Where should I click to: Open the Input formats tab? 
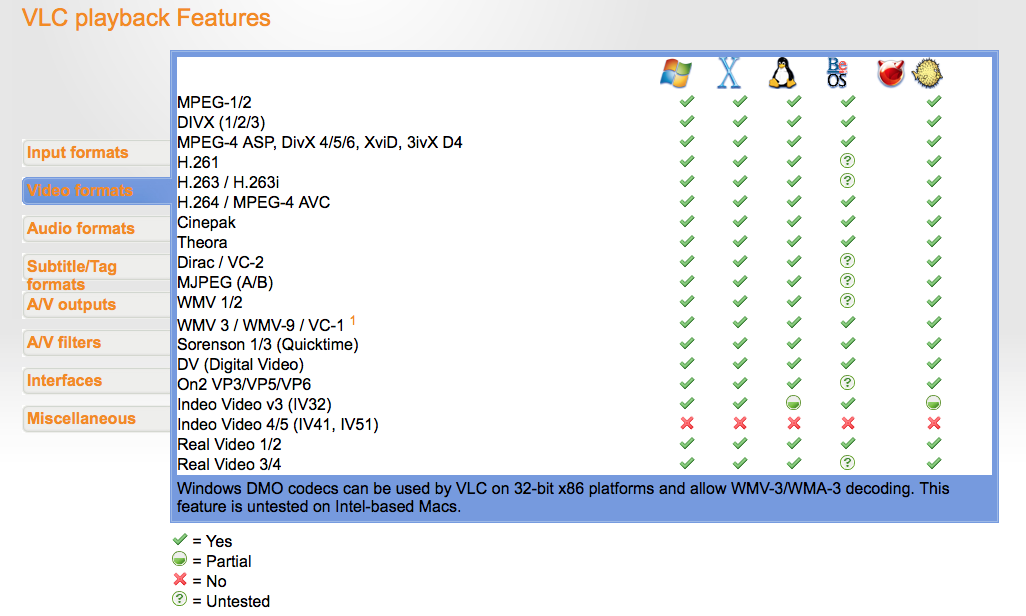(x=96, y=153)
